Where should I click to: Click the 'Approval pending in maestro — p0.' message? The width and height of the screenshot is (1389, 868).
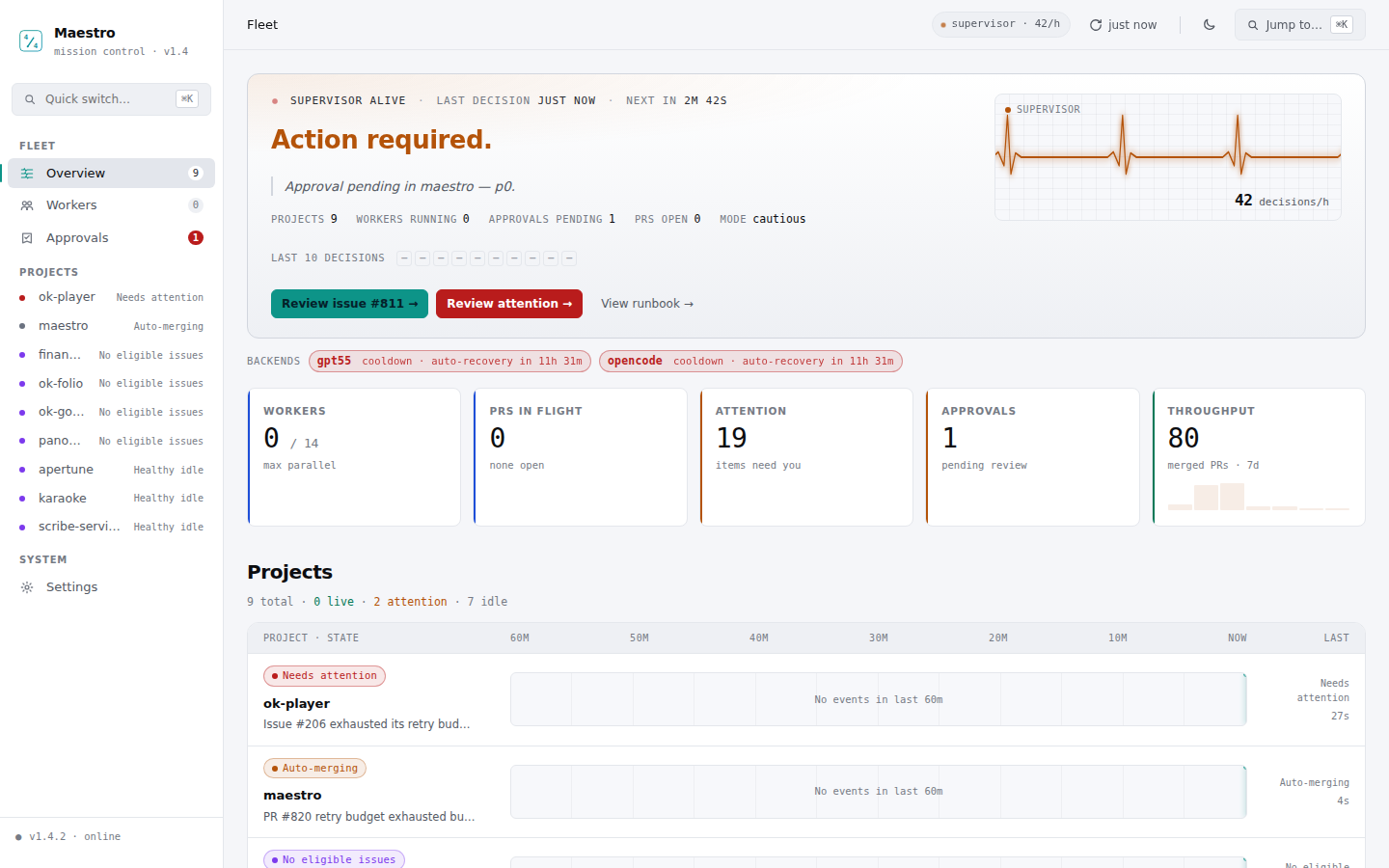pyautogui.click(x=399, y=186)
